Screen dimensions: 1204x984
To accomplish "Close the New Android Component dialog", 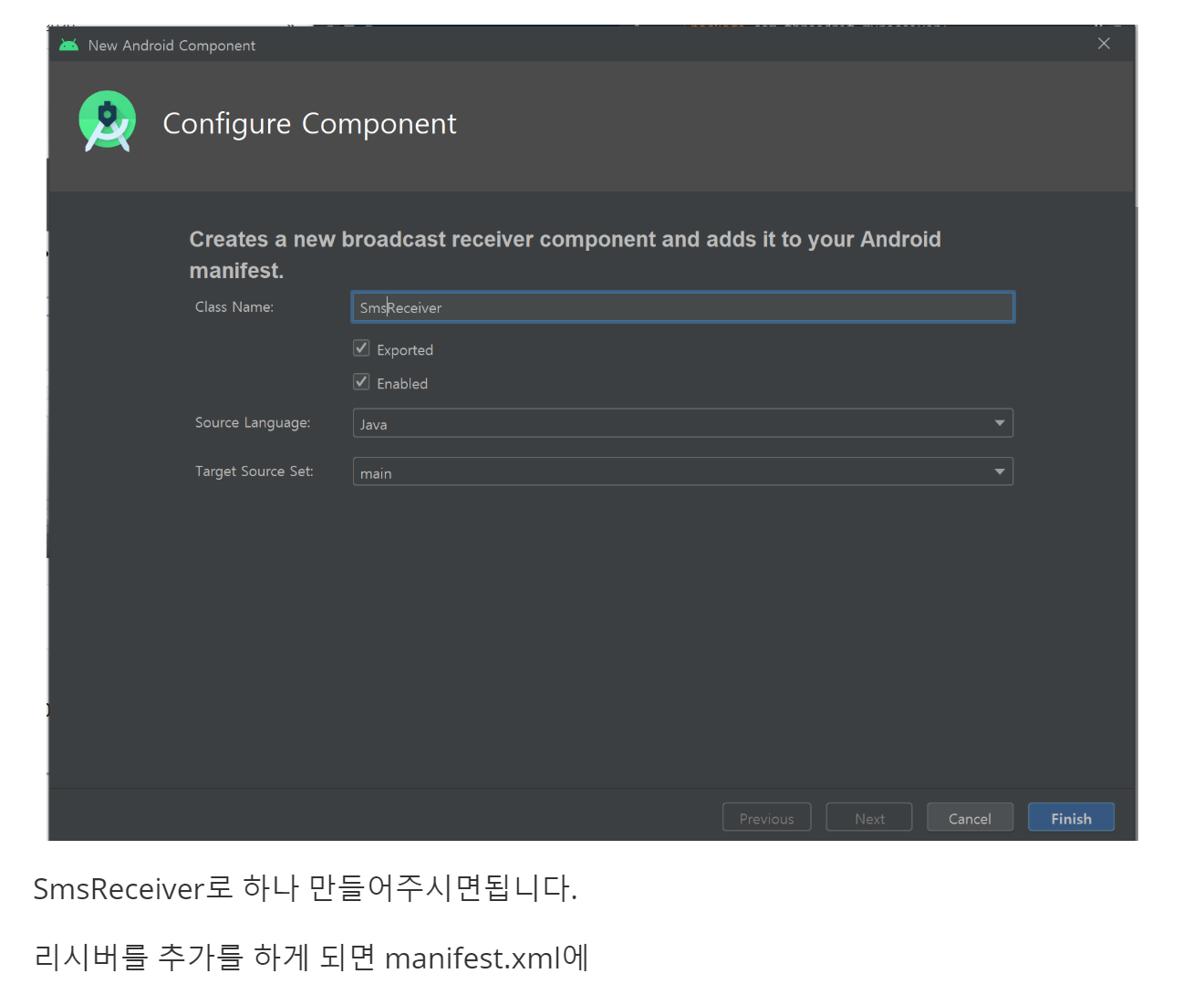I will point(1104,44).
